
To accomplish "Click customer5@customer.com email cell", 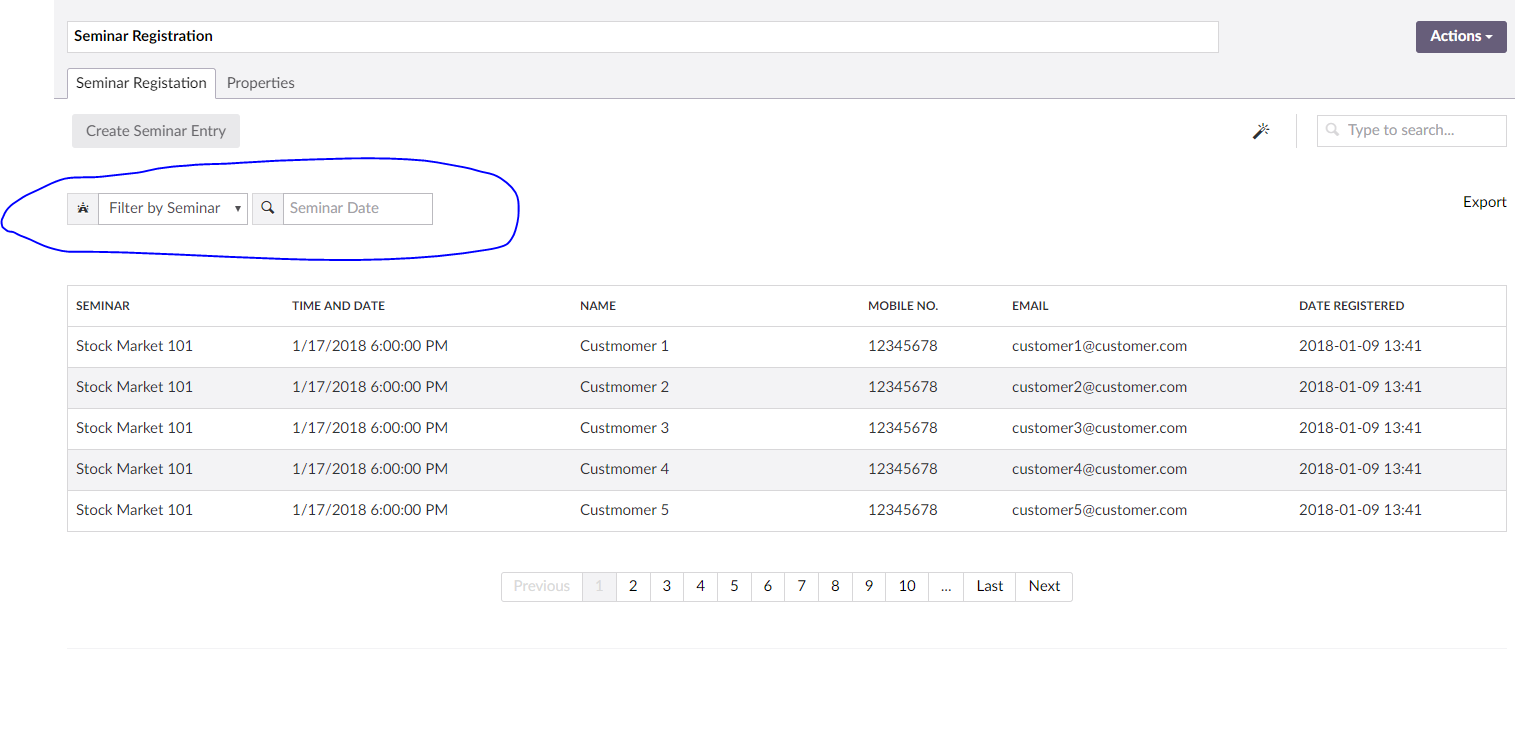I will click(1099, 510).
